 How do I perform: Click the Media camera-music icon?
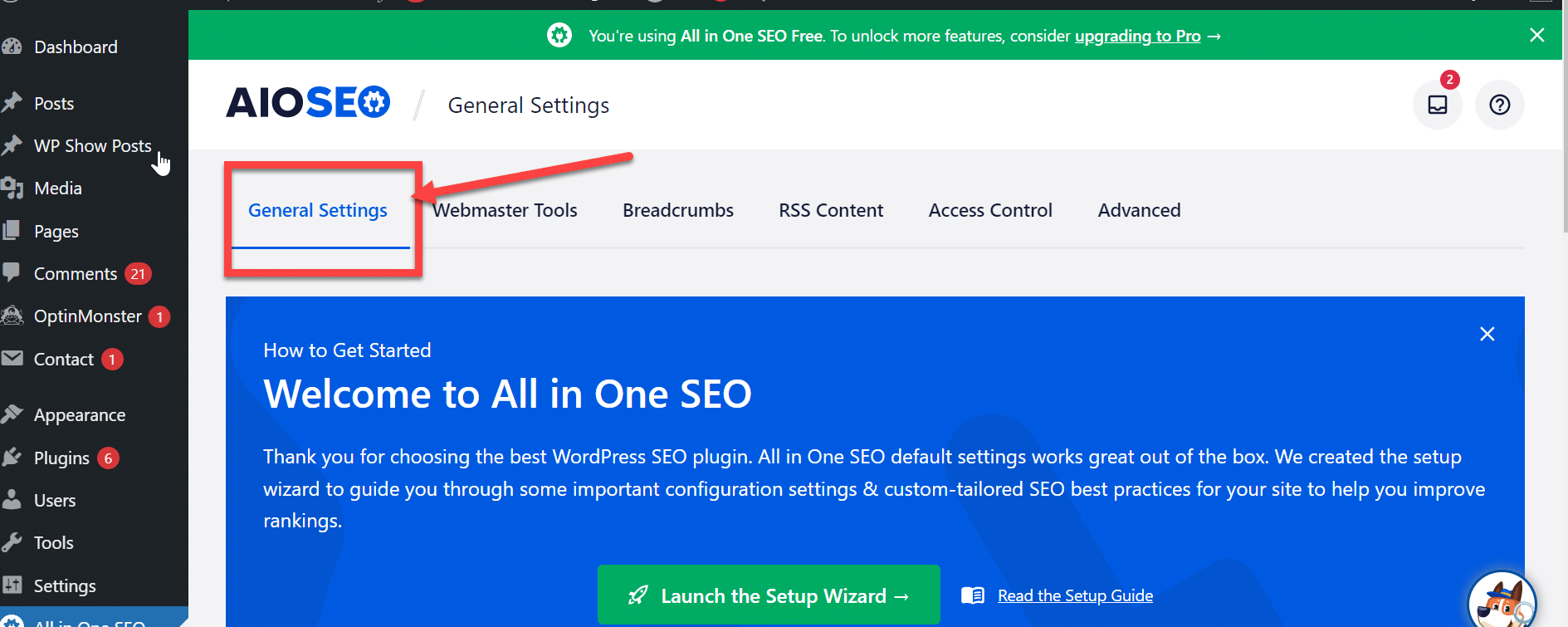coord(12,188)
